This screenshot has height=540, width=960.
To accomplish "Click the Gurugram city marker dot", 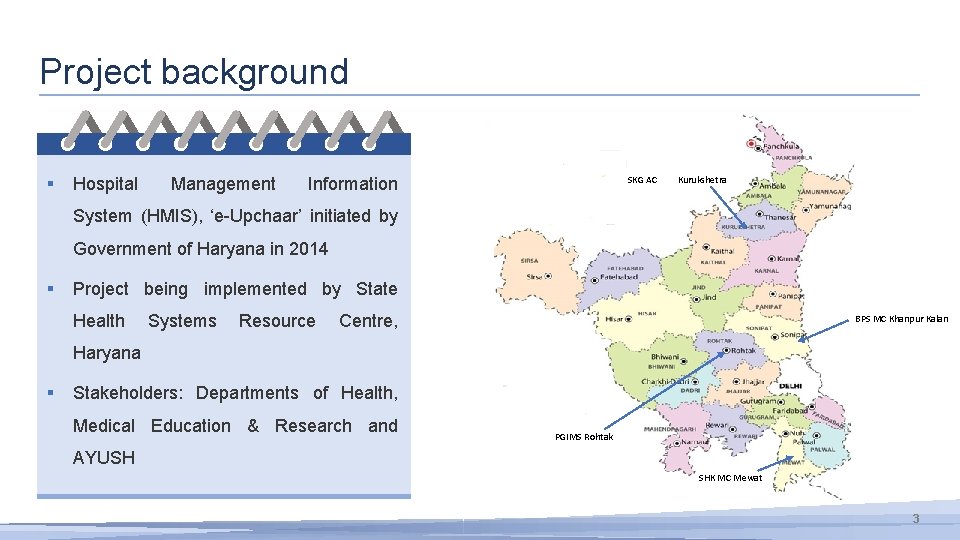I will 780,402.
